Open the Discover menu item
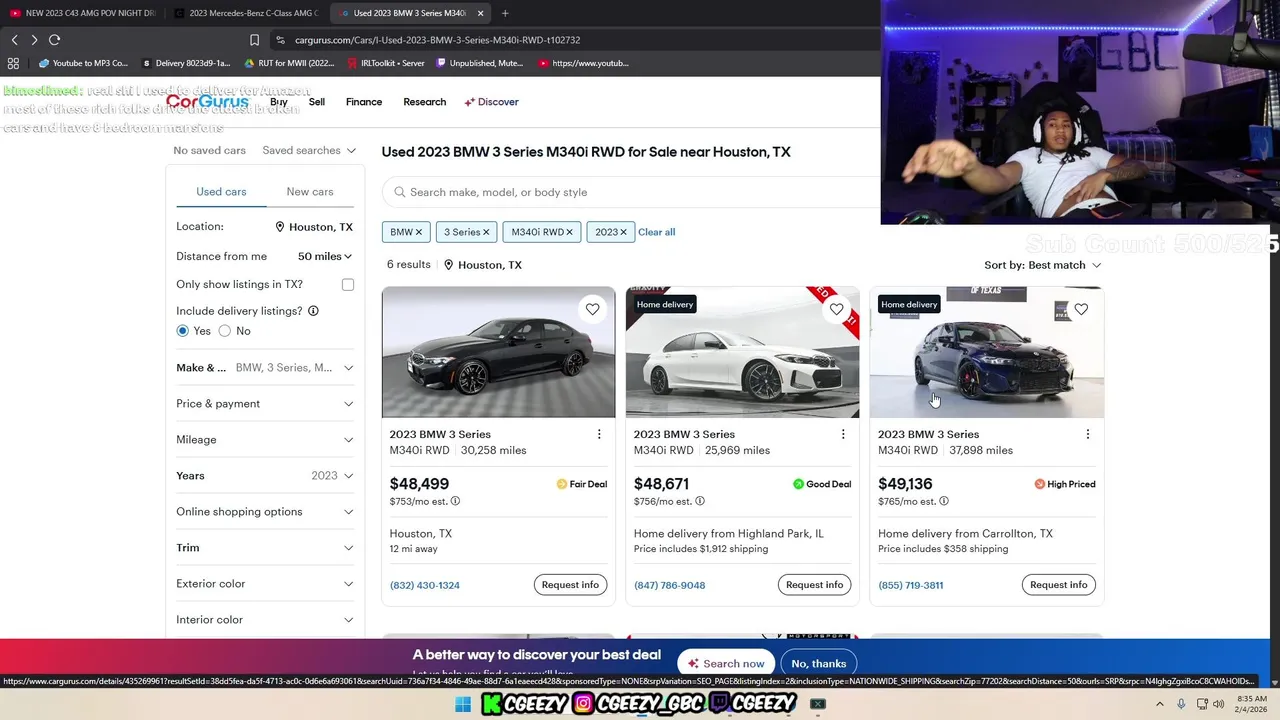The height and width of the screenshot is (720, 1280). pos(491,102)
